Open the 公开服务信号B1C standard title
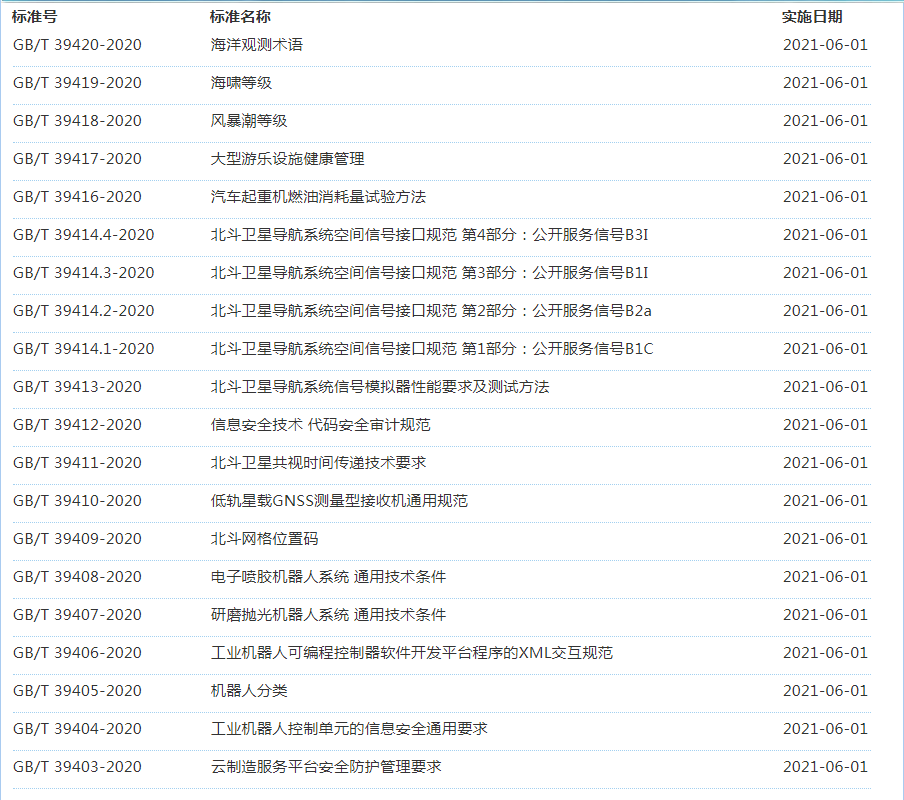Viewport: 904px width, 800px height. [x=432, y=349]
